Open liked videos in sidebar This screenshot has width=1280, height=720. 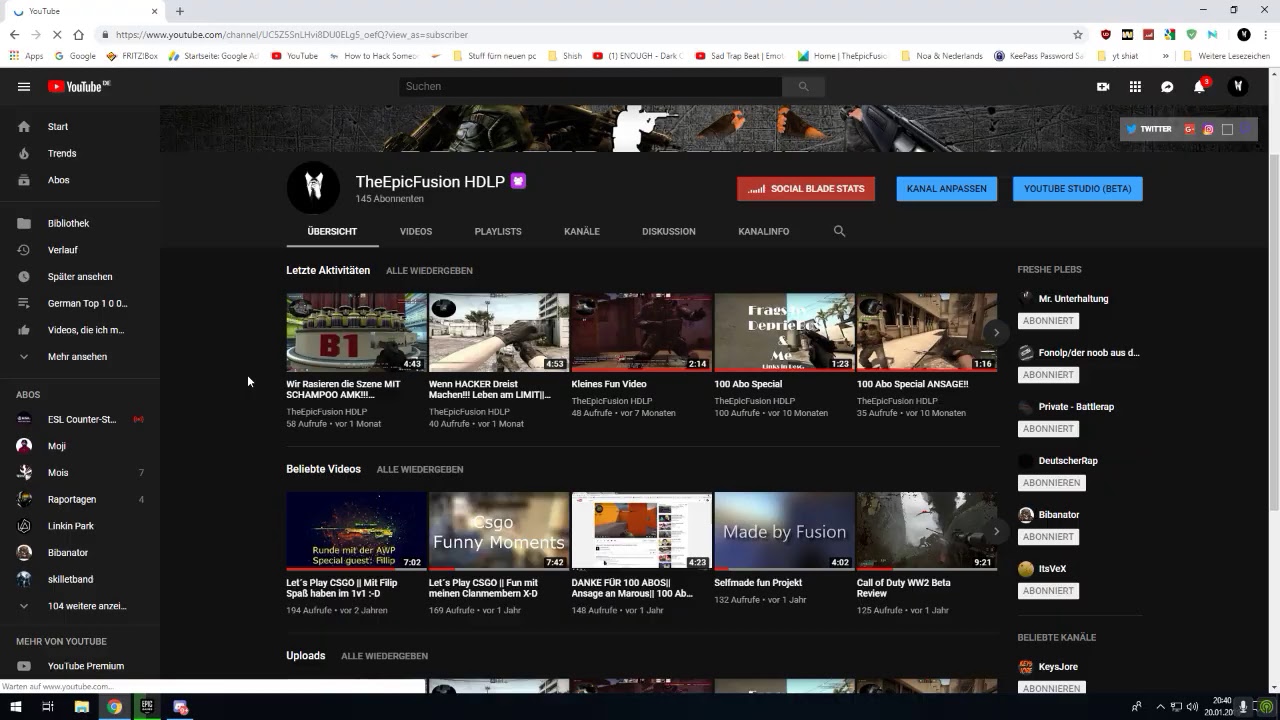[x=80, y=330]
